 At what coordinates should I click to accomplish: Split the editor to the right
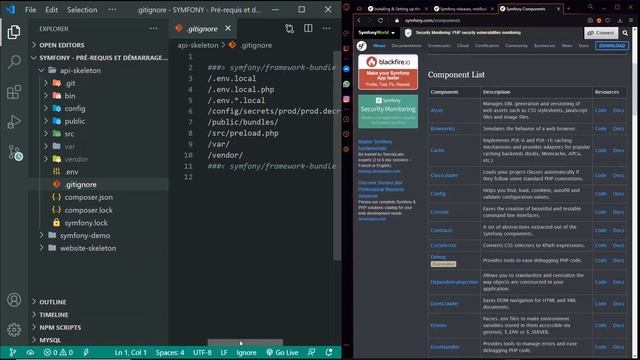click(x=308, y=28)
